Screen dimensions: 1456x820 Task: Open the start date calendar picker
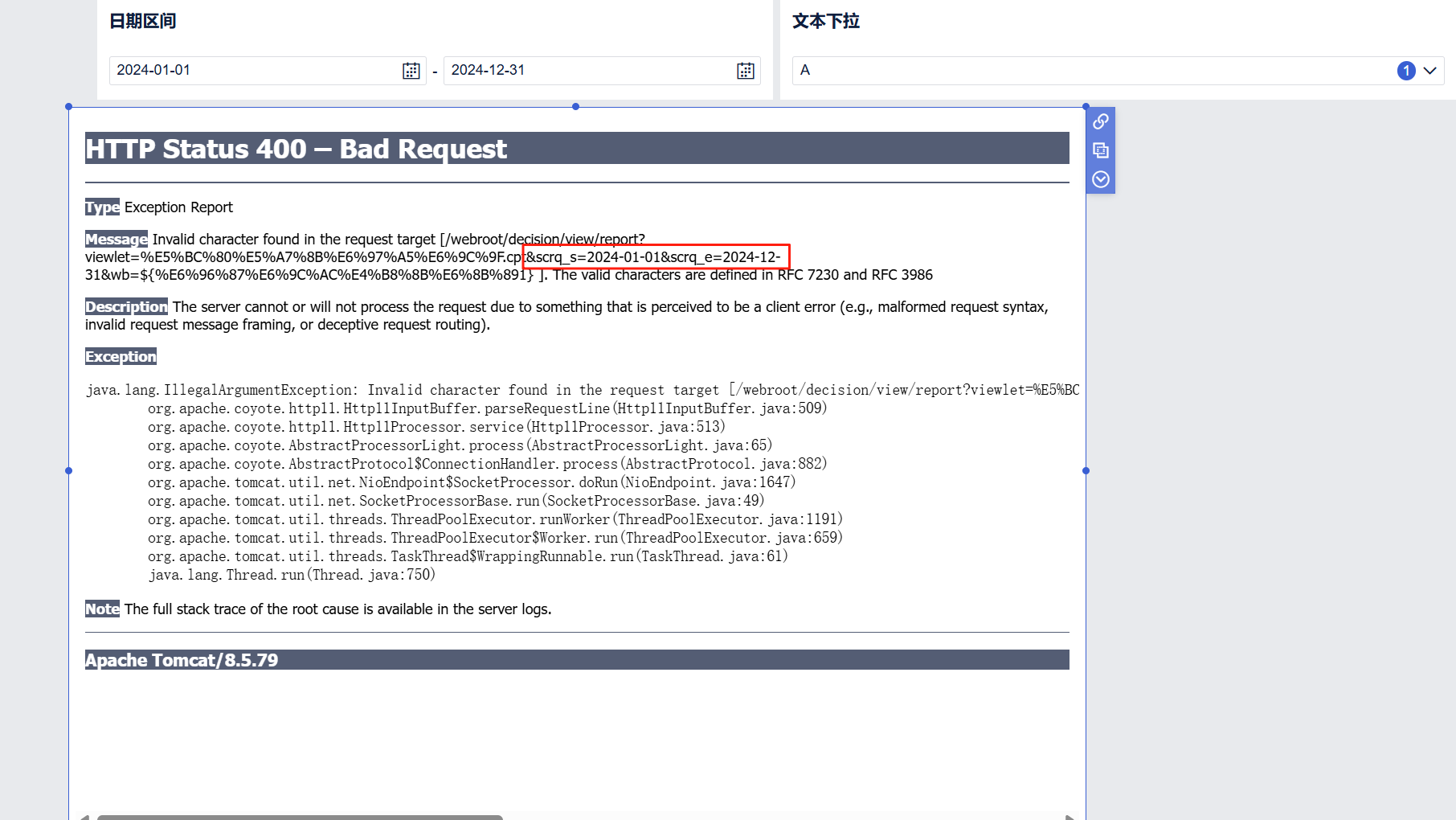pyautogui.click(x=411, y=71)
